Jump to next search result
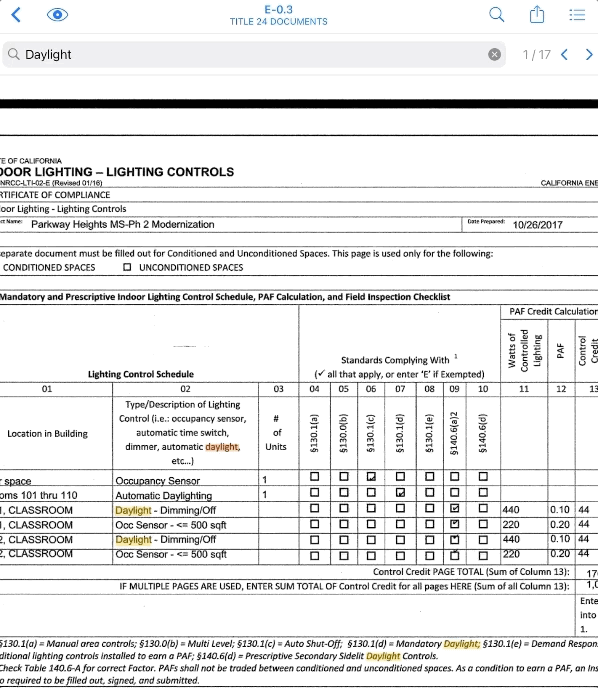The width and height of the screenshot is (598, 688). point(589,54)
